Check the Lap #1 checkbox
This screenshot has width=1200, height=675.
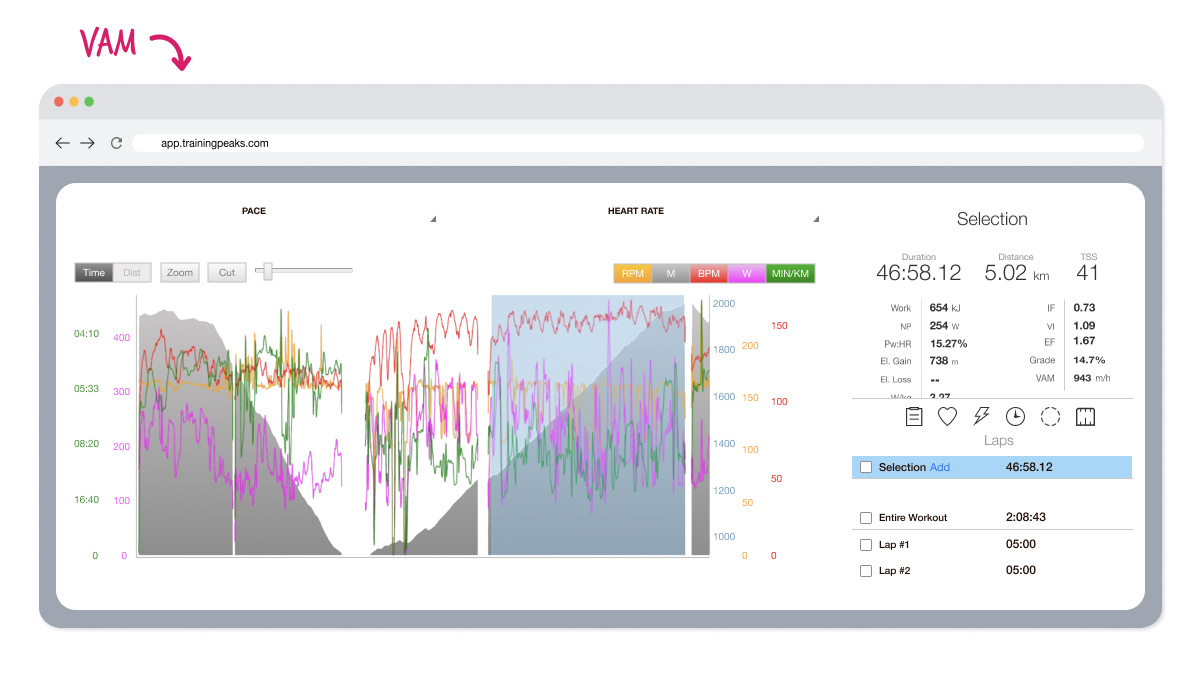(865, 544)
